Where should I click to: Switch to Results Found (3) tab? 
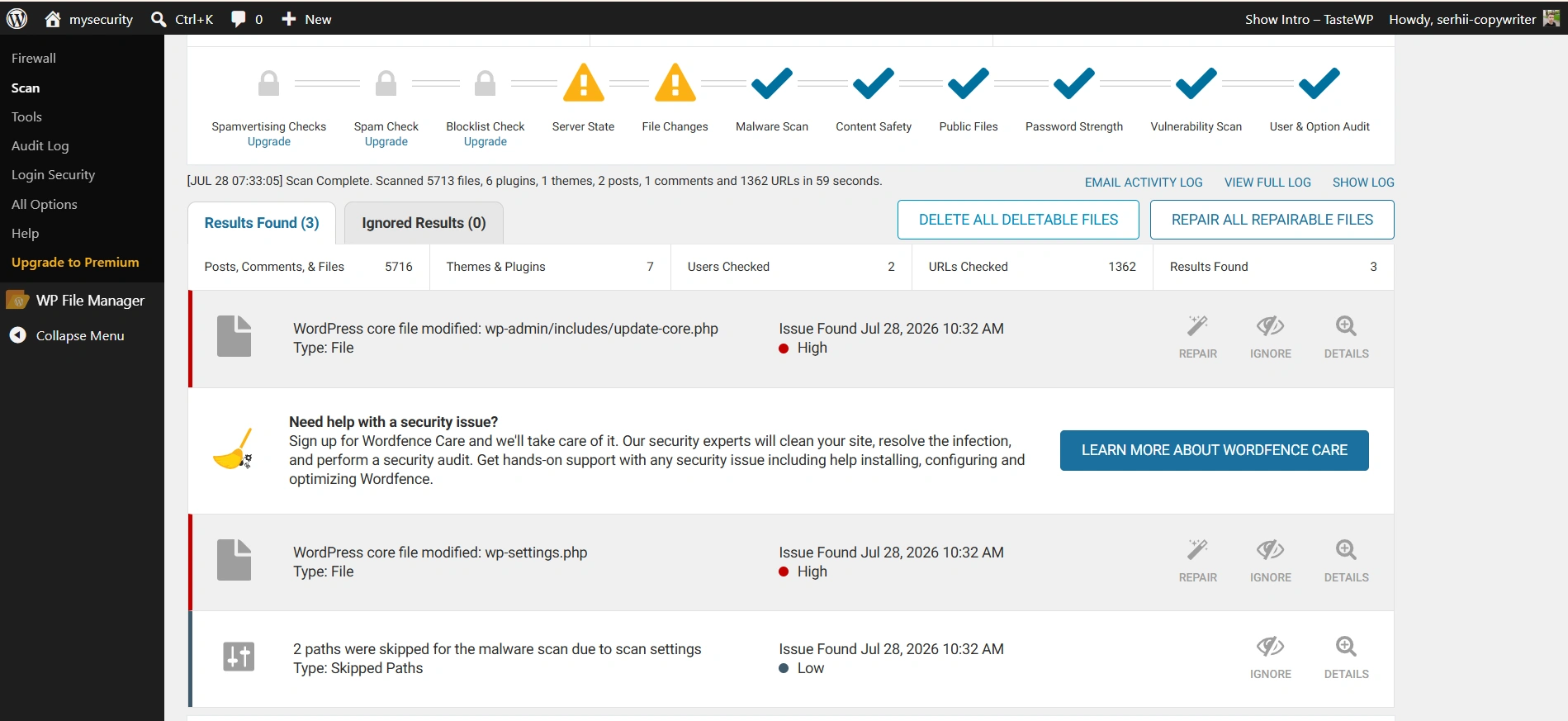[x=262, y=223]
